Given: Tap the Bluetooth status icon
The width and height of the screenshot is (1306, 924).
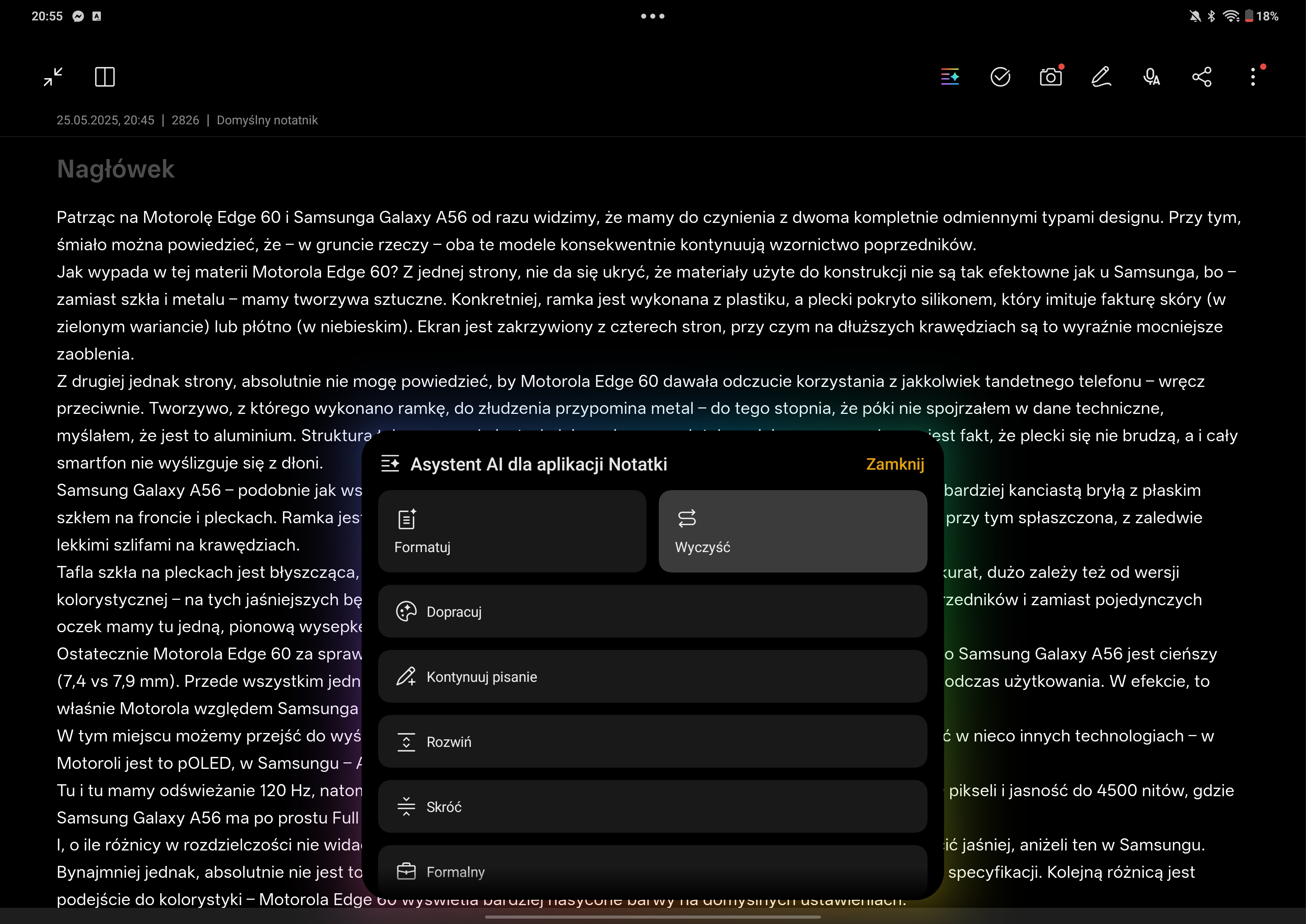Looking at the screenshot, I should 1212,16.
